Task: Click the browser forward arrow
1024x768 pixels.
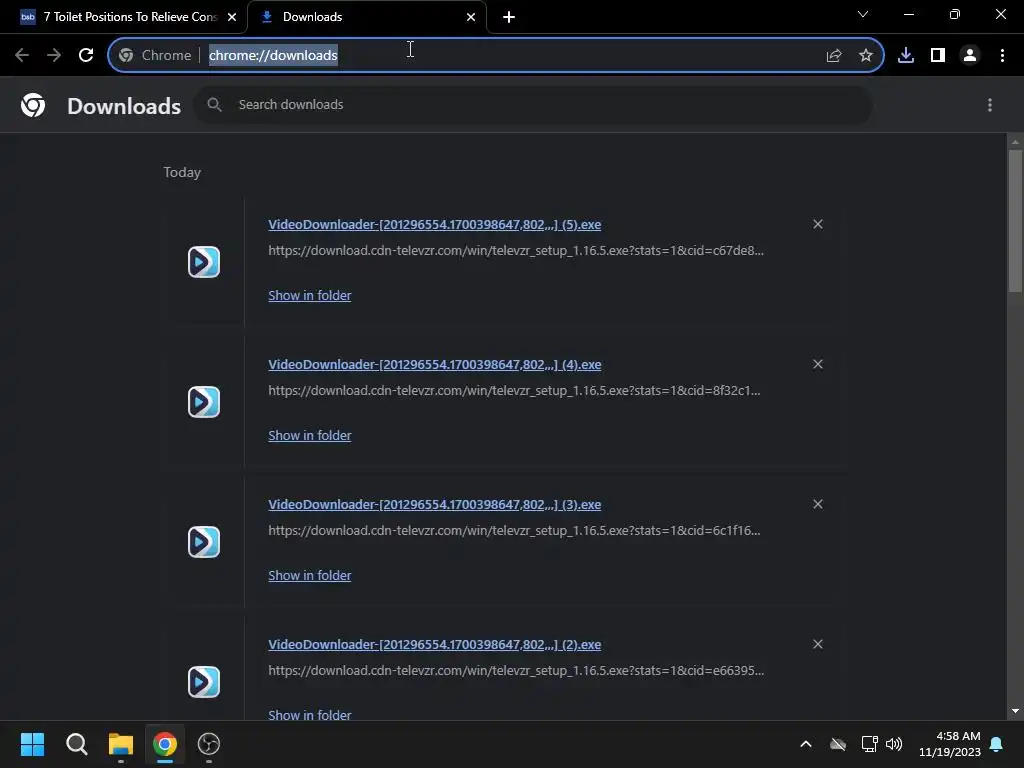Action: 54,56
